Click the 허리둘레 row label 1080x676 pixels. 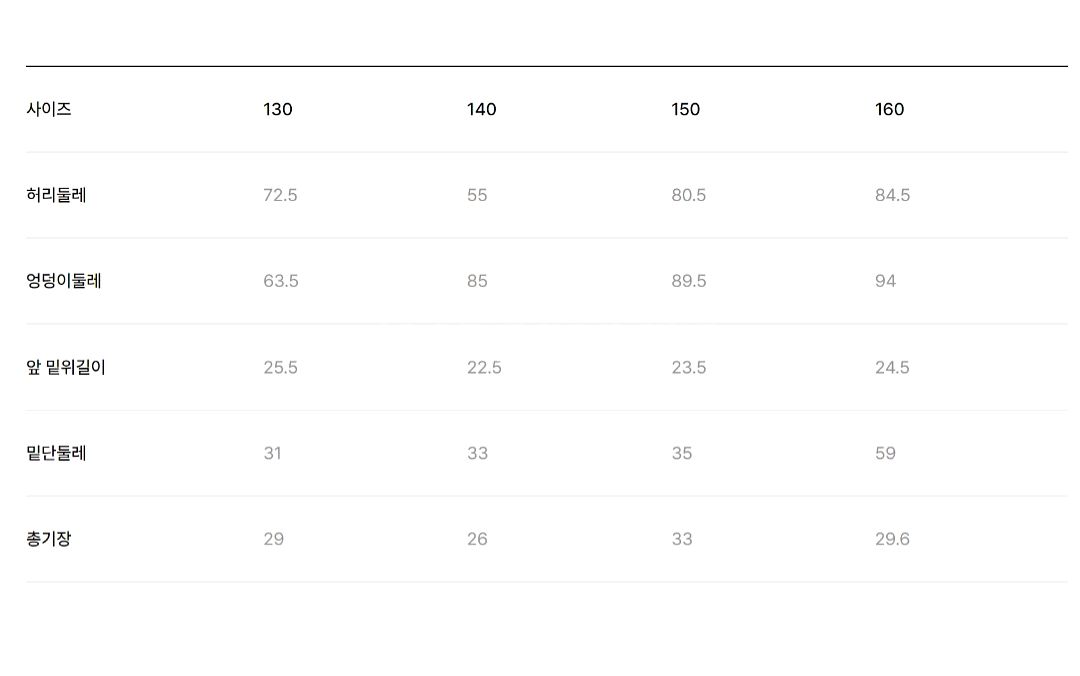56,195
